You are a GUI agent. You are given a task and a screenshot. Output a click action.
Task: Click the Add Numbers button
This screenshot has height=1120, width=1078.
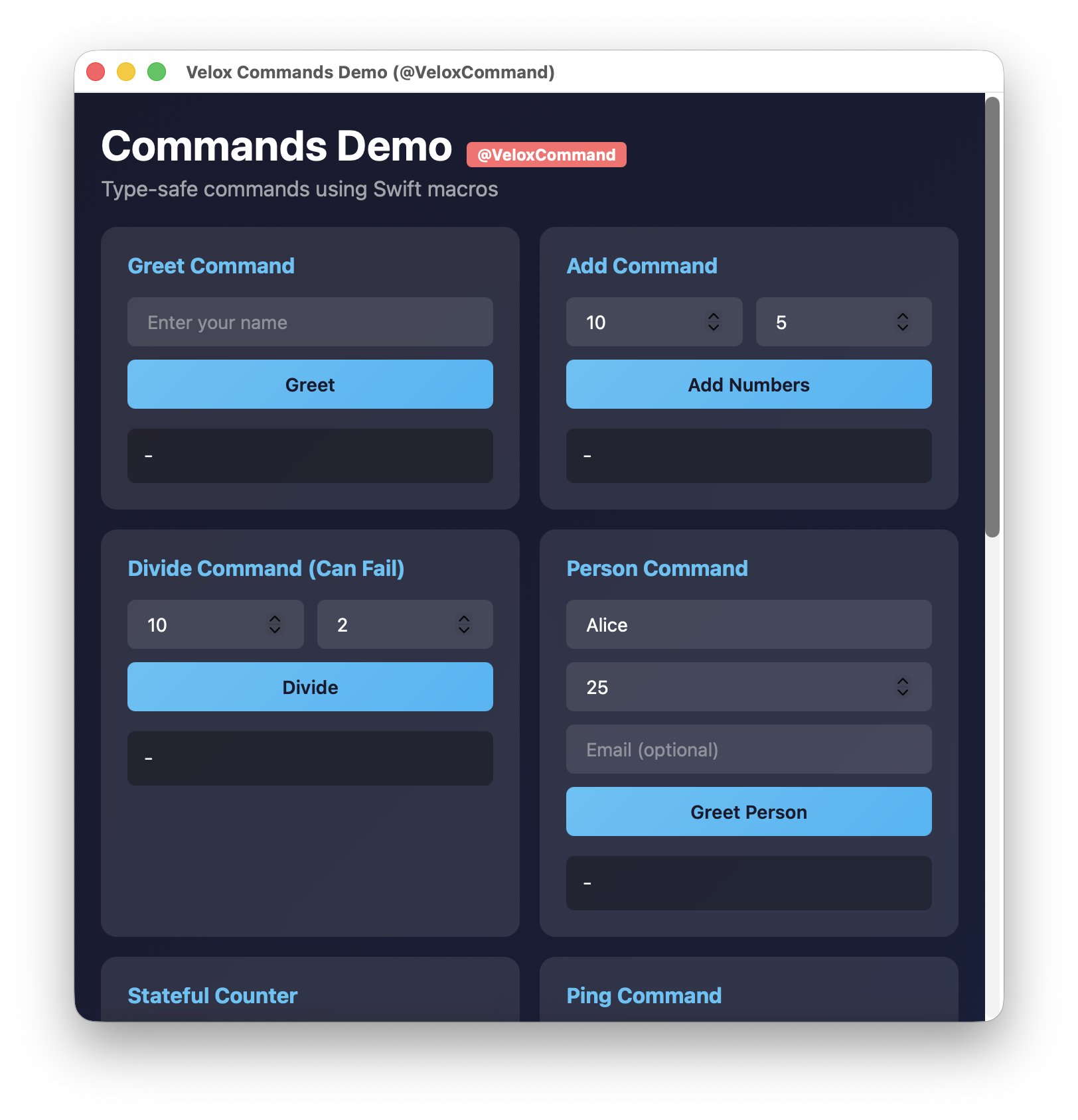coord(749,384)
